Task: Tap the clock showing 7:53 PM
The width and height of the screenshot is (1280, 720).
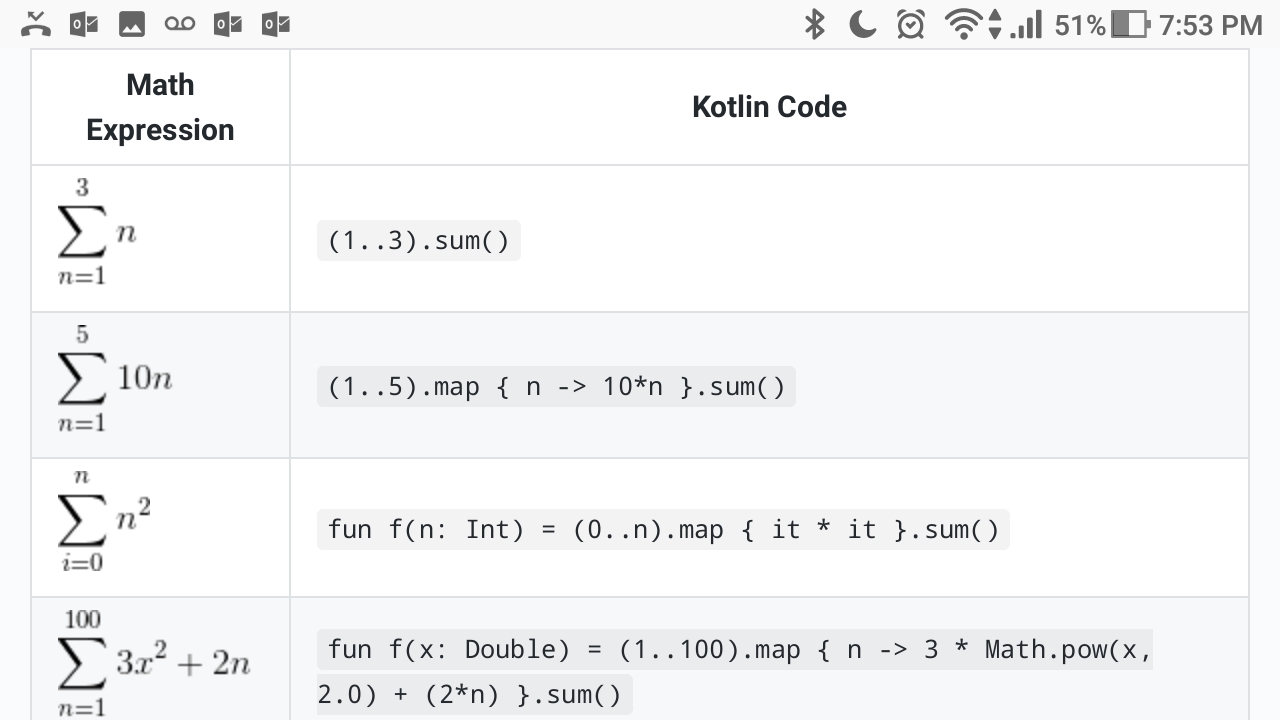Action: [1214, 25]
